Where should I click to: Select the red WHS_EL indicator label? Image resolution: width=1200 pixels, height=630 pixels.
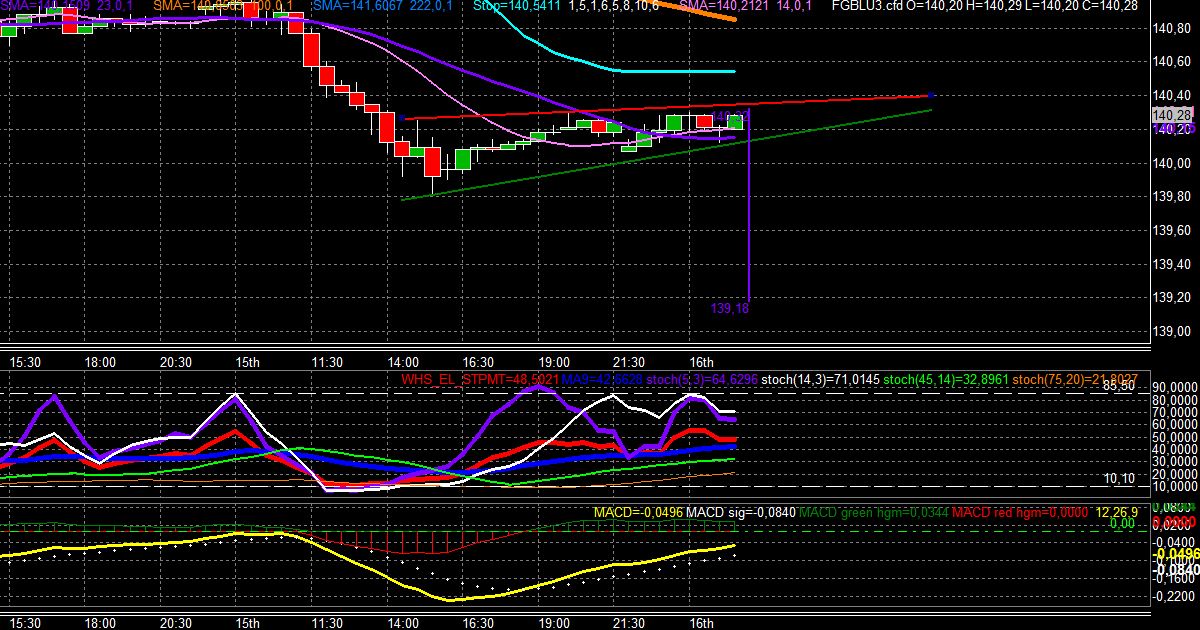click(428, 379)
